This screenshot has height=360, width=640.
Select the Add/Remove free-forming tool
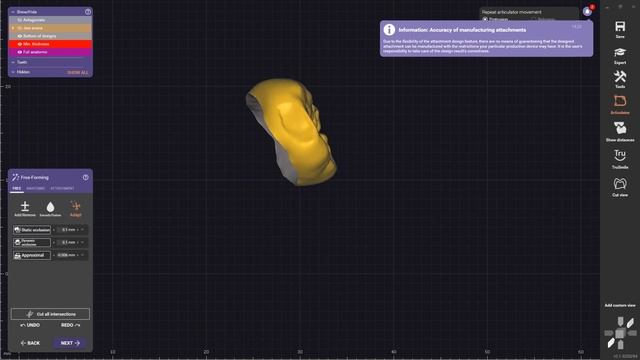tap(25, 208)
